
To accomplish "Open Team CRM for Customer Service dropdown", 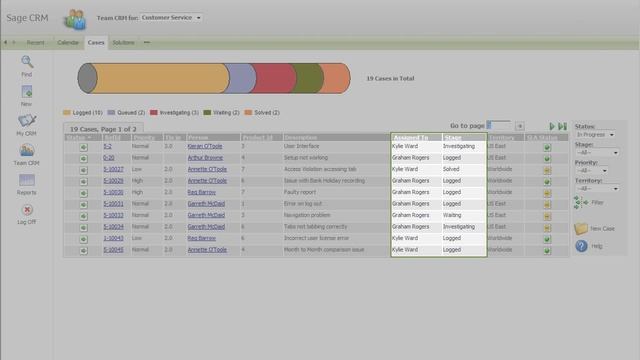I will [x=171, y=18].
